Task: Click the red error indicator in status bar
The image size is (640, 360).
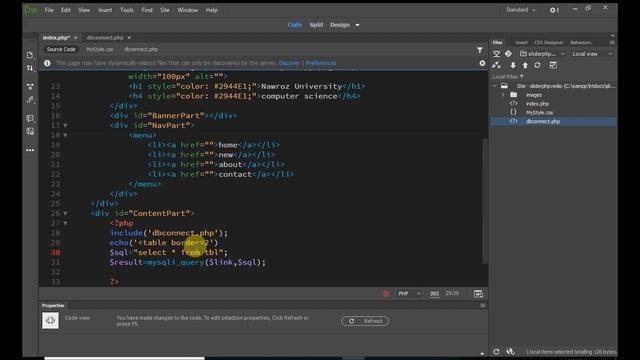Action: [x=386, y=293]
